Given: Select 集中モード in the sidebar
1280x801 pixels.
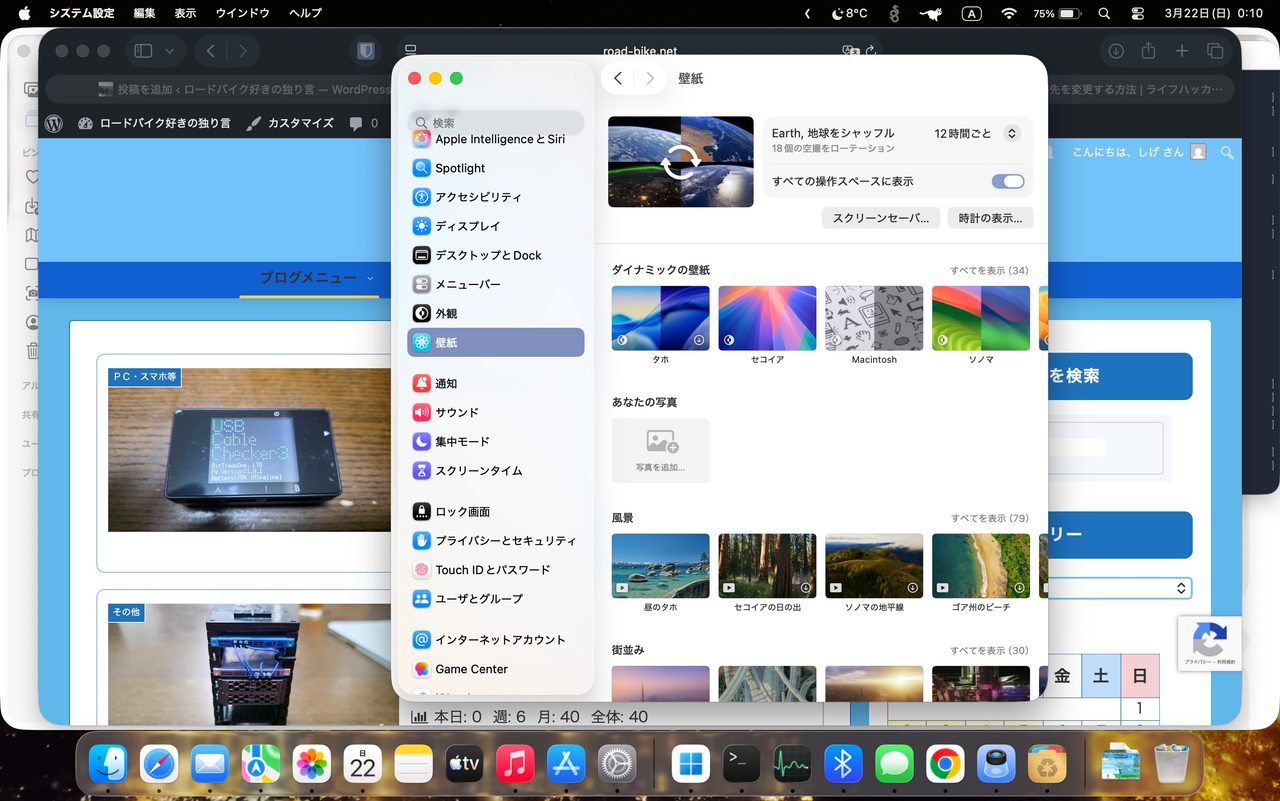Looking at the screenshot, I should (462, 441).
